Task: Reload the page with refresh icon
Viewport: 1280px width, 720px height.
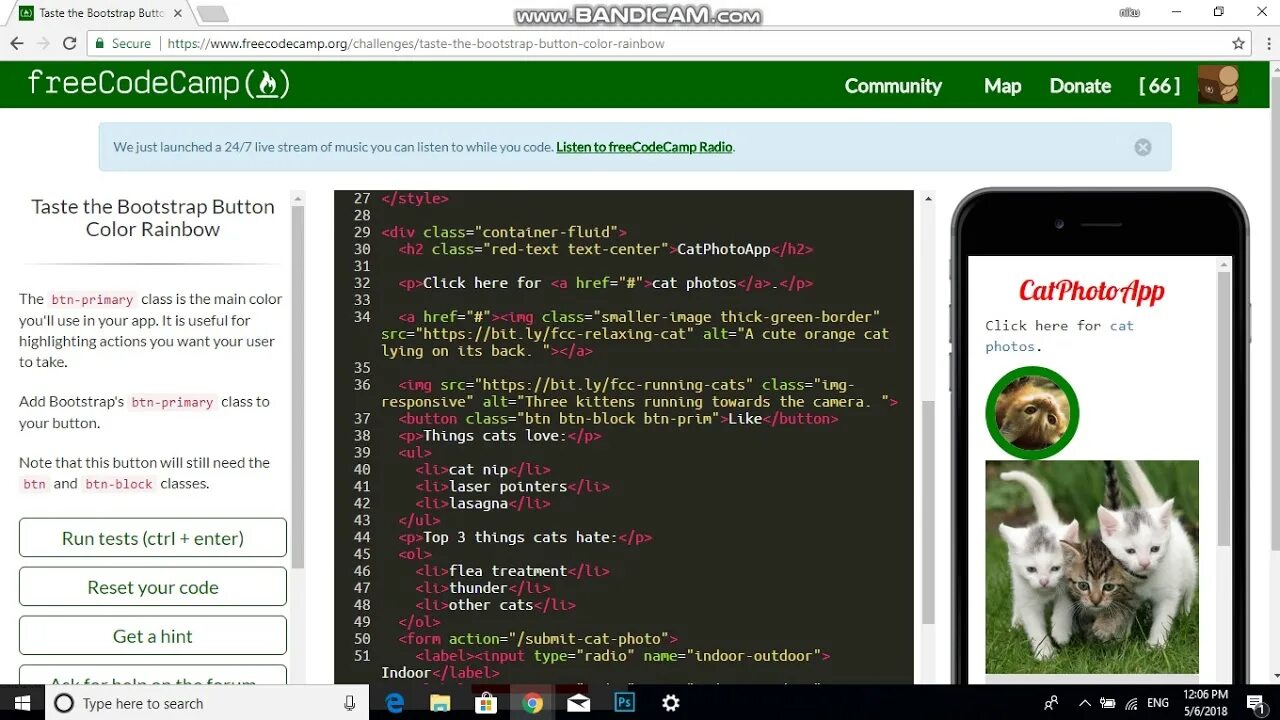Action: (x=70, y=43)
